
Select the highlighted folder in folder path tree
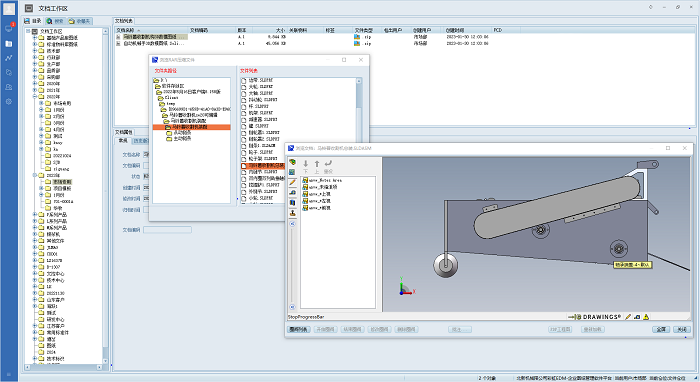(x=192, y=127)
